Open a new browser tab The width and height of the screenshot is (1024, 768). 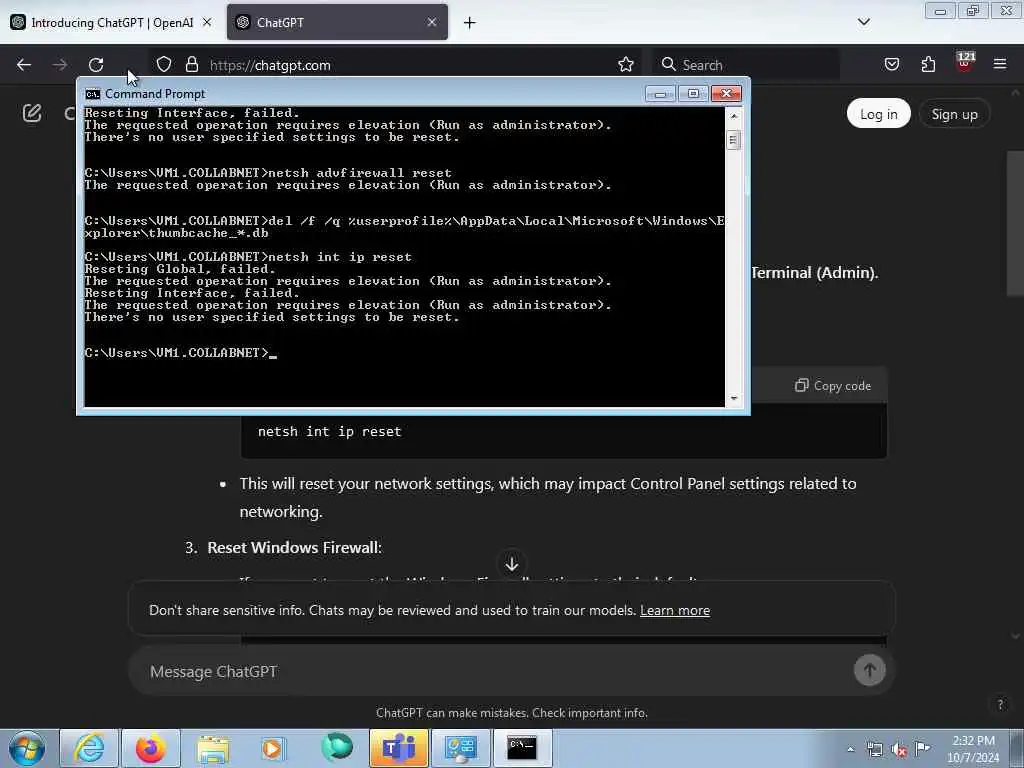click(x=470, y=23)
